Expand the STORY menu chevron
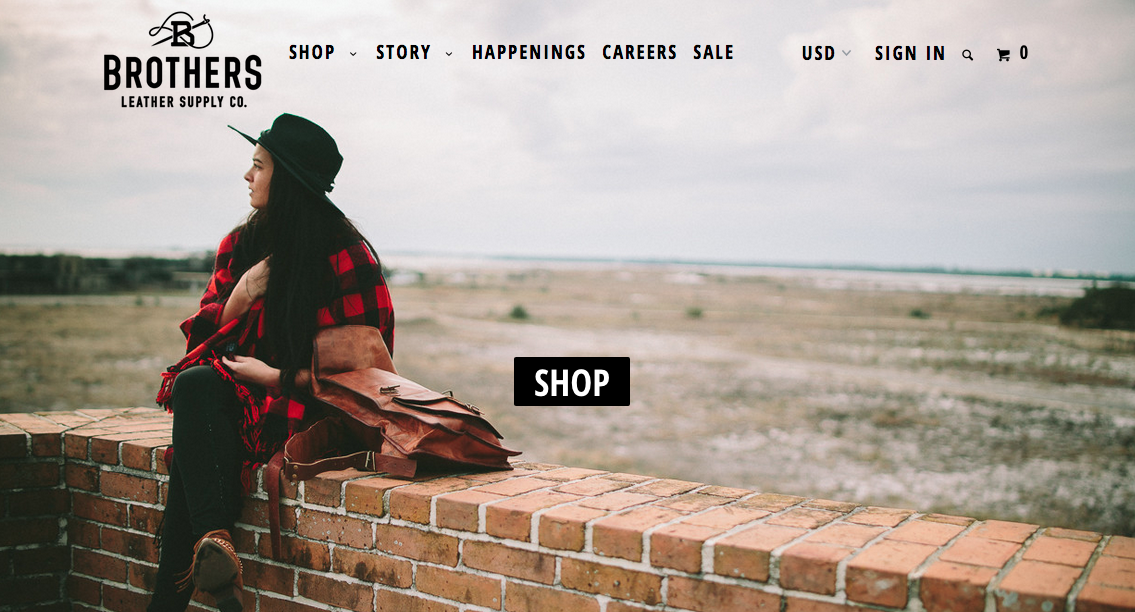This screenshot has height=612, width=1135. coord(449,54)
